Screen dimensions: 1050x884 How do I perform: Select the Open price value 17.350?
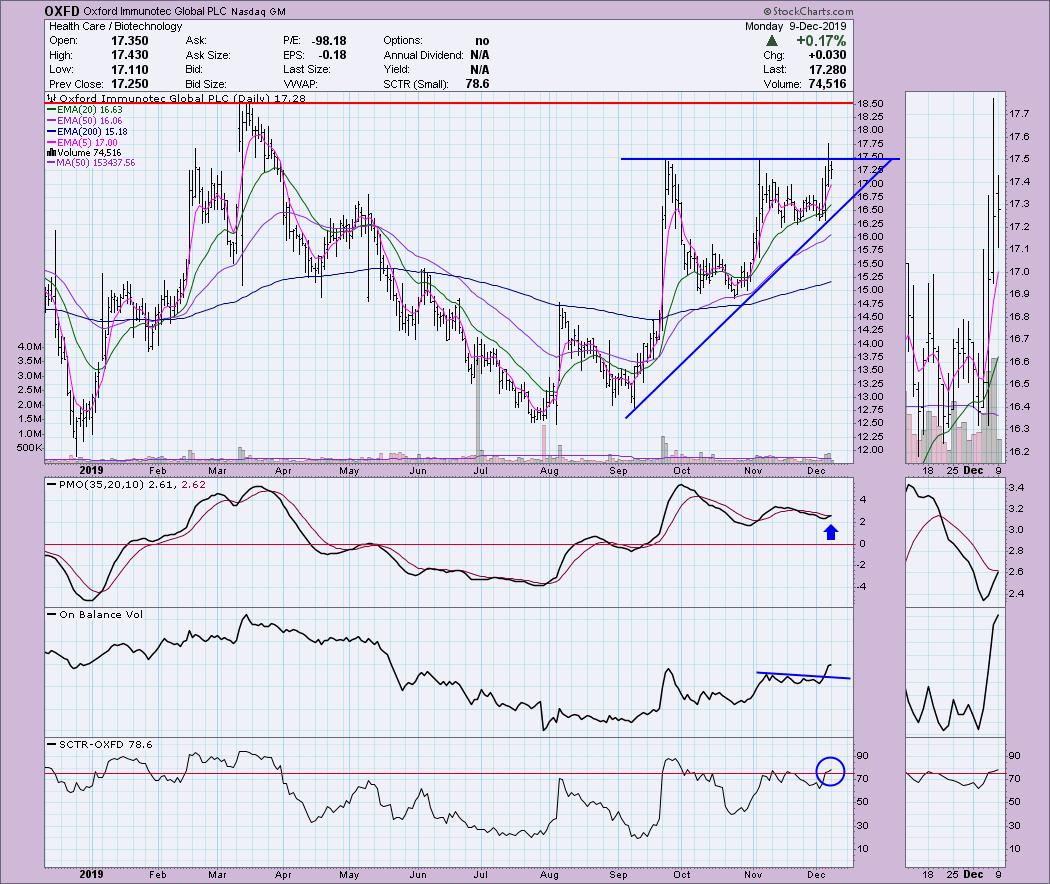coord(129,41)
